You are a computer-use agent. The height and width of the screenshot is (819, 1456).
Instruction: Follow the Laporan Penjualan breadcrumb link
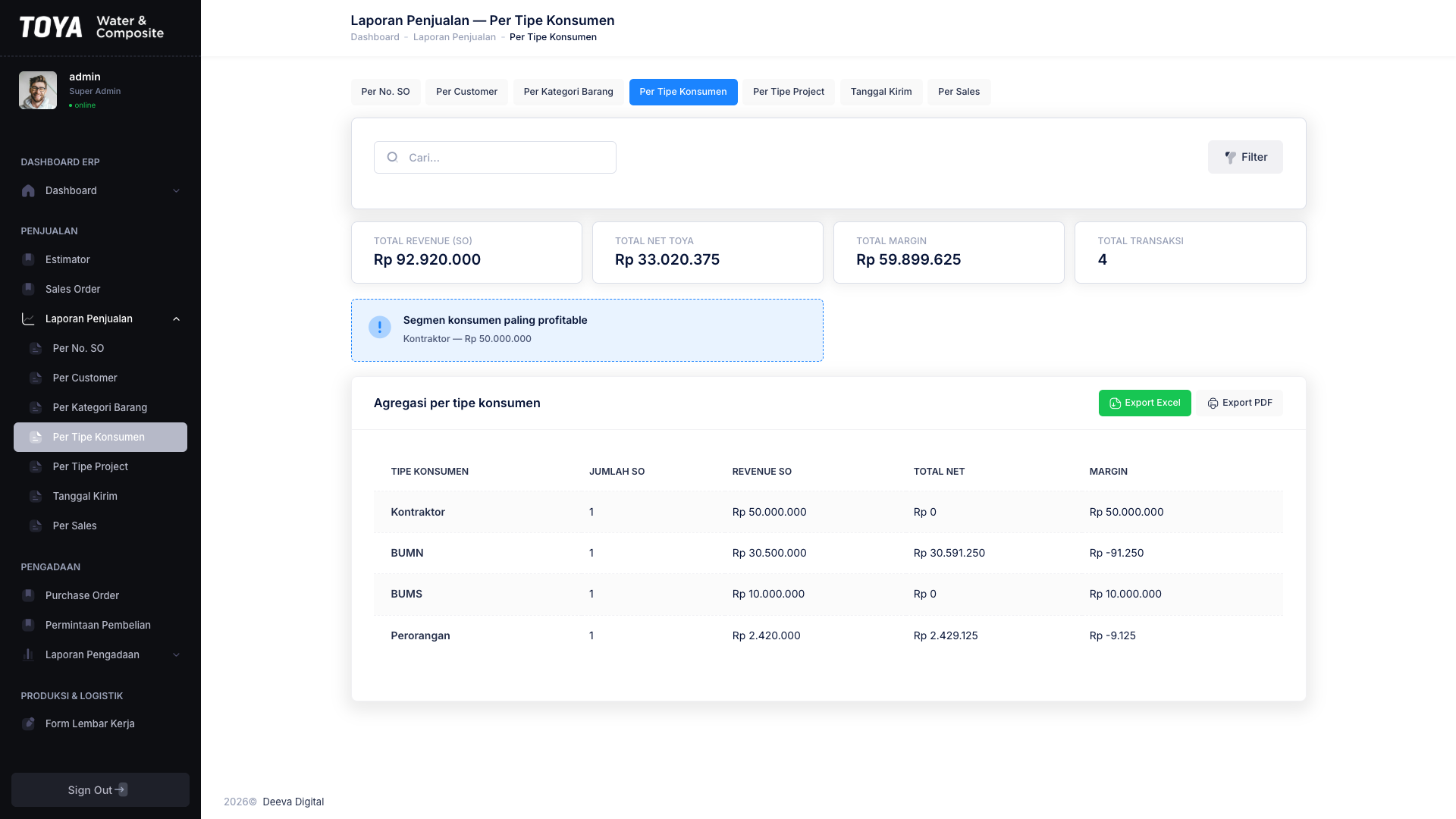click(x=454, y=37)
